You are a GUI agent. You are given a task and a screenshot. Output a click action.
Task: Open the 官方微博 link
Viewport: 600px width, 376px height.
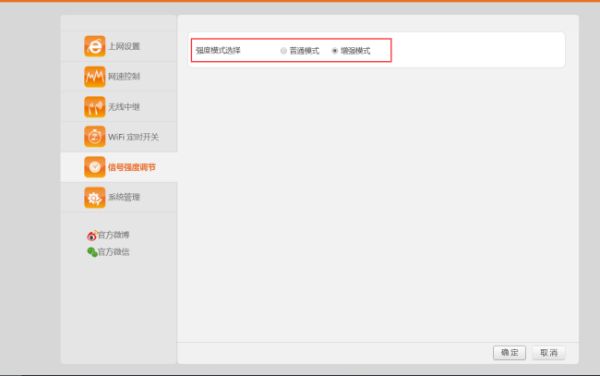coord(113,235)
